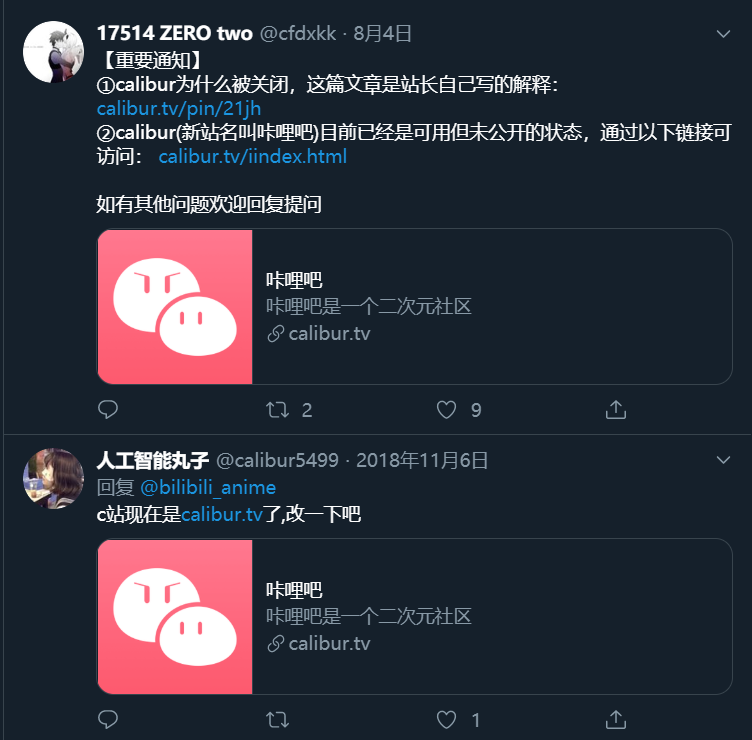Open 咔哩吧 link card in first tweet
Viewport: 752px width, 740px height.
415,306
